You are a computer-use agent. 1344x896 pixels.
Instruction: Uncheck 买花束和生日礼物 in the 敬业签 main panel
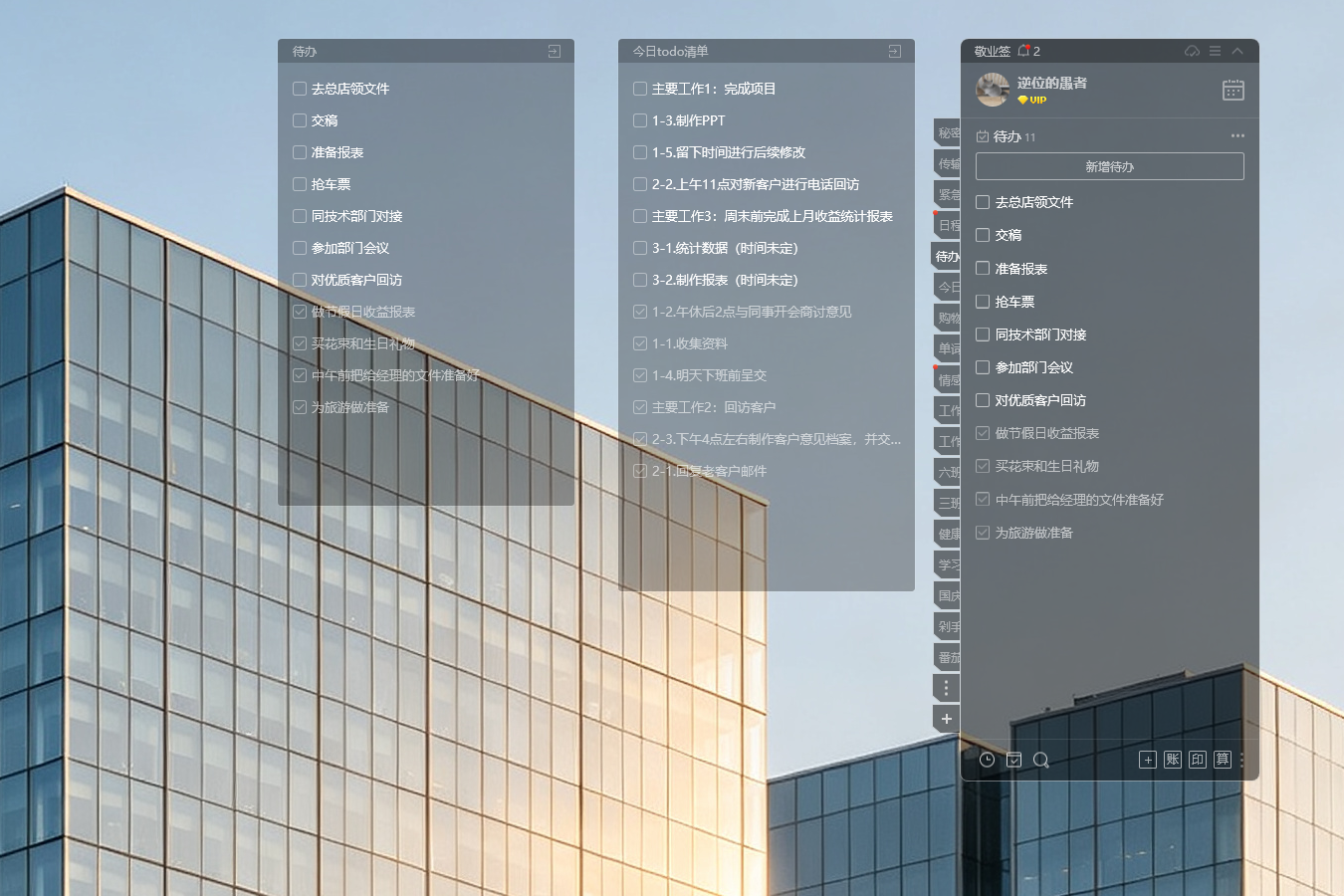click(x=983, y=466)
